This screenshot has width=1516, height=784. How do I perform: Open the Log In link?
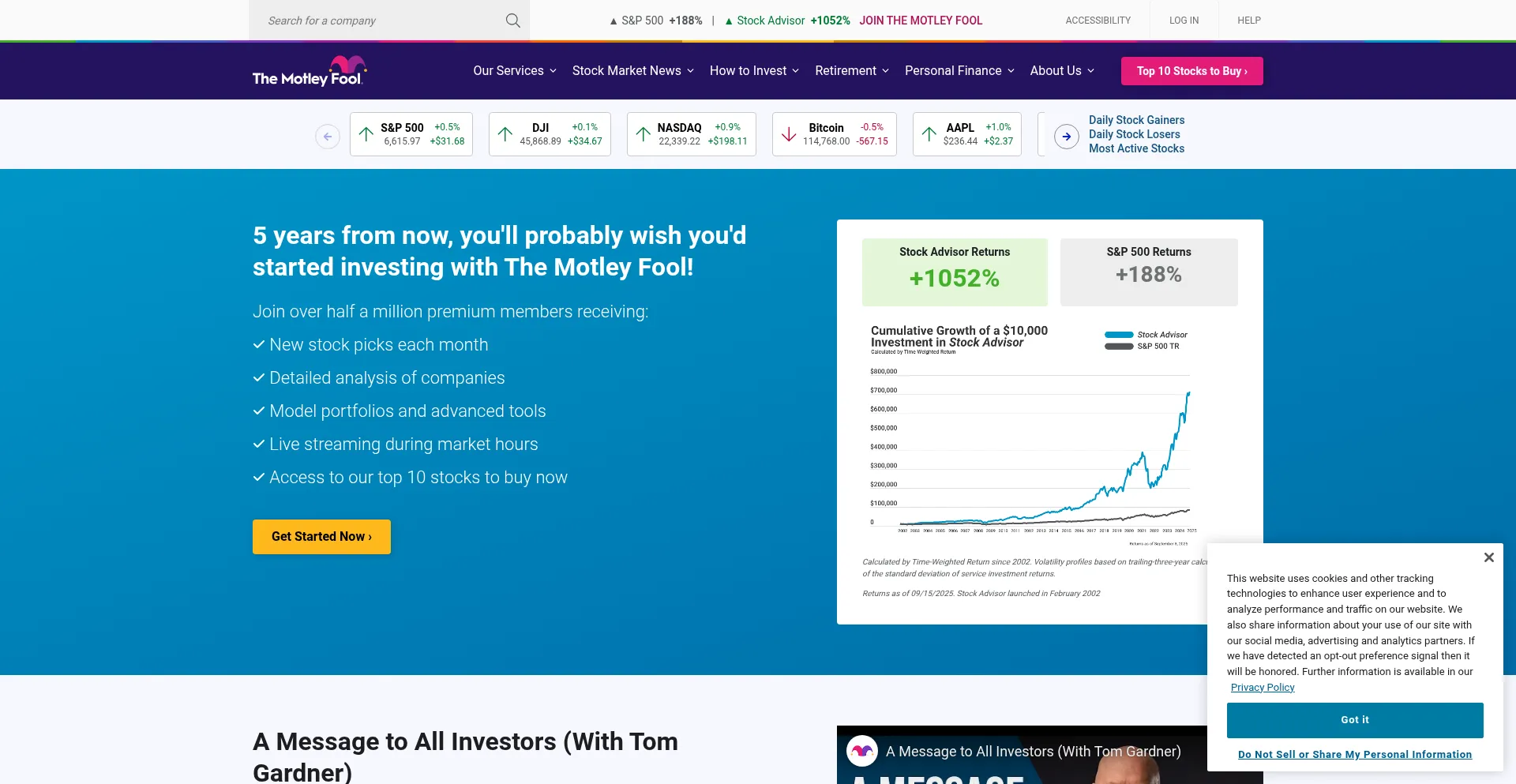1184,21
